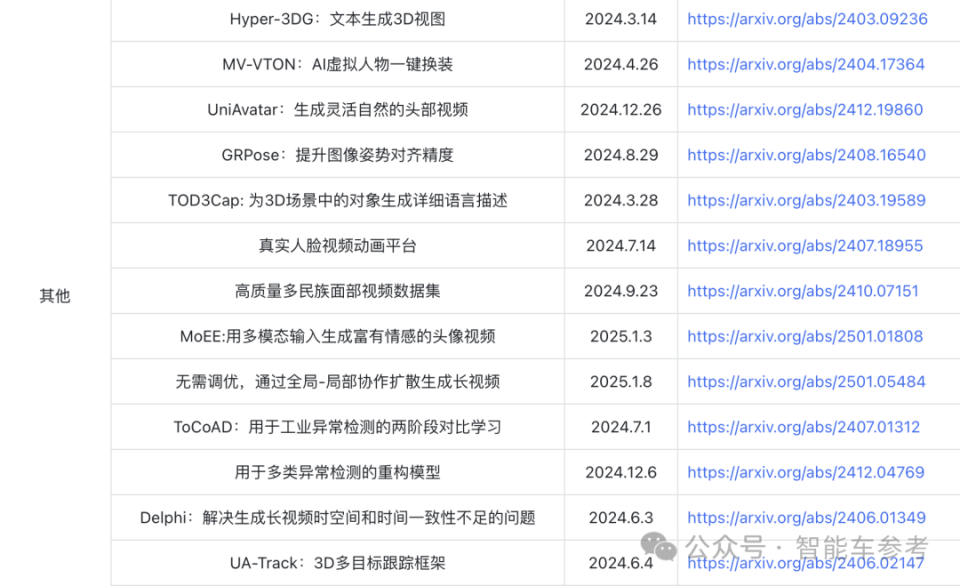The width and height of the screenshot is (960, 586).
Task: Open the arxiv link 2406.01349
Action: 806,517
